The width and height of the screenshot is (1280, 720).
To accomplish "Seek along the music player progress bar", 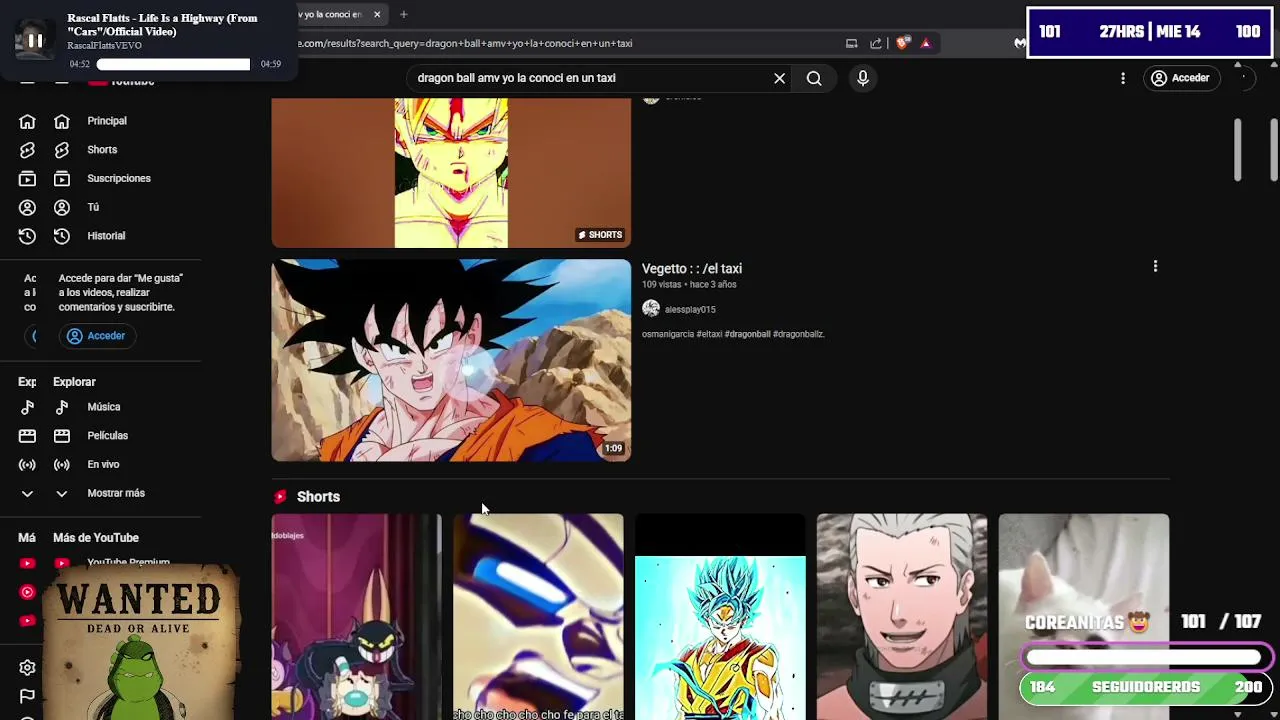I will pos(173,64).
